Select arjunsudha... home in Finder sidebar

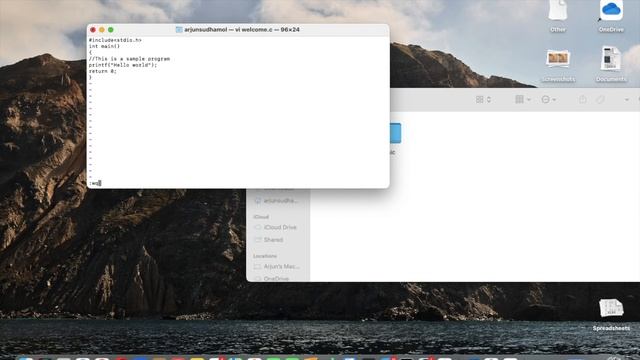click(x=277, y=200)
